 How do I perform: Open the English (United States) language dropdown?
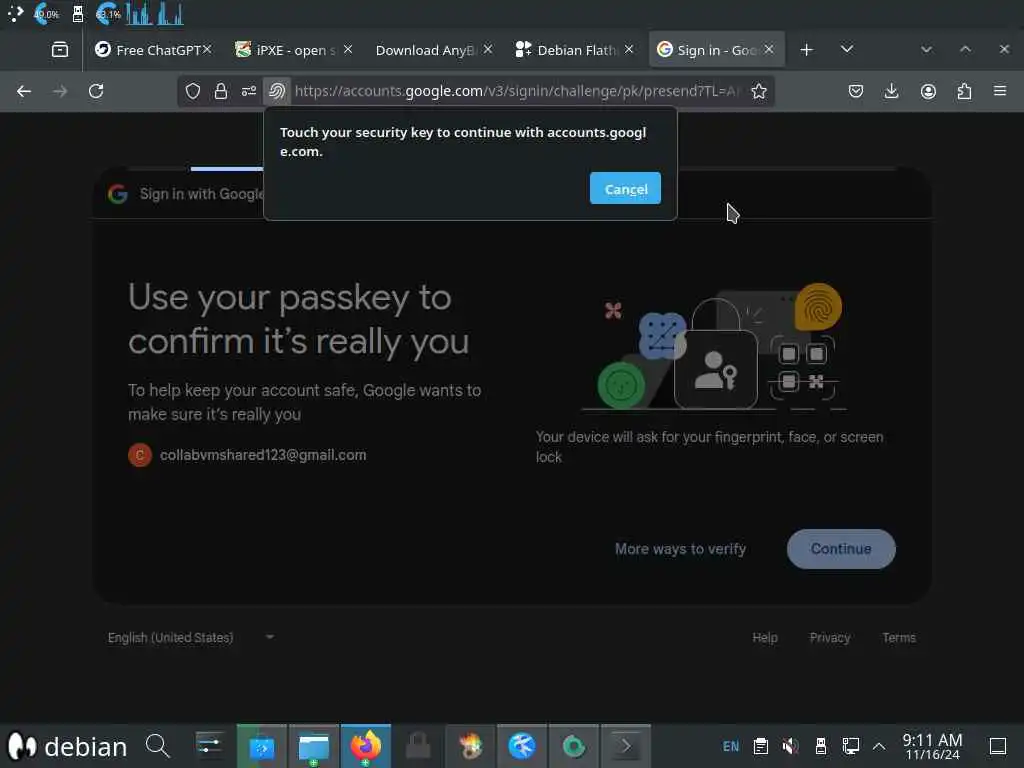pyautogui.click(x=191, y=637)
